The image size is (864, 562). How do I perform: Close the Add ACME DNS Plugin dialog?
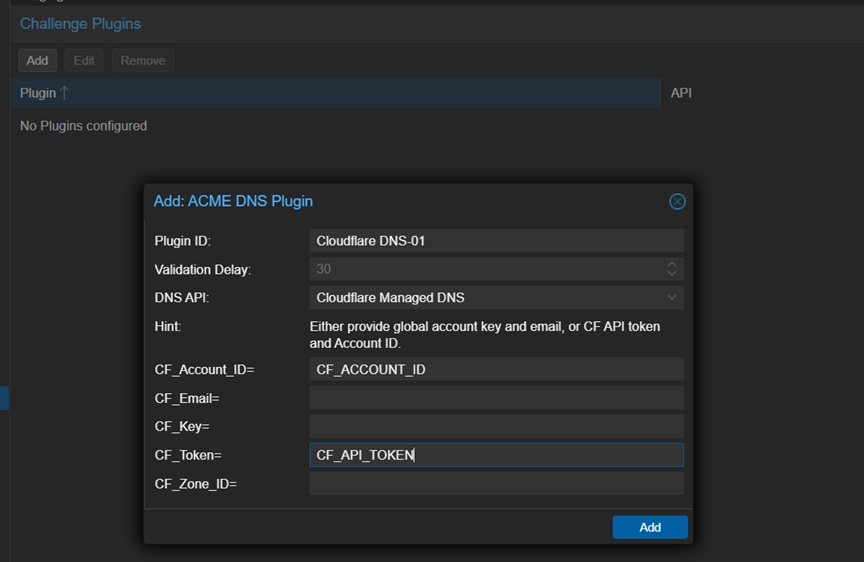click(x=677, y=202)
